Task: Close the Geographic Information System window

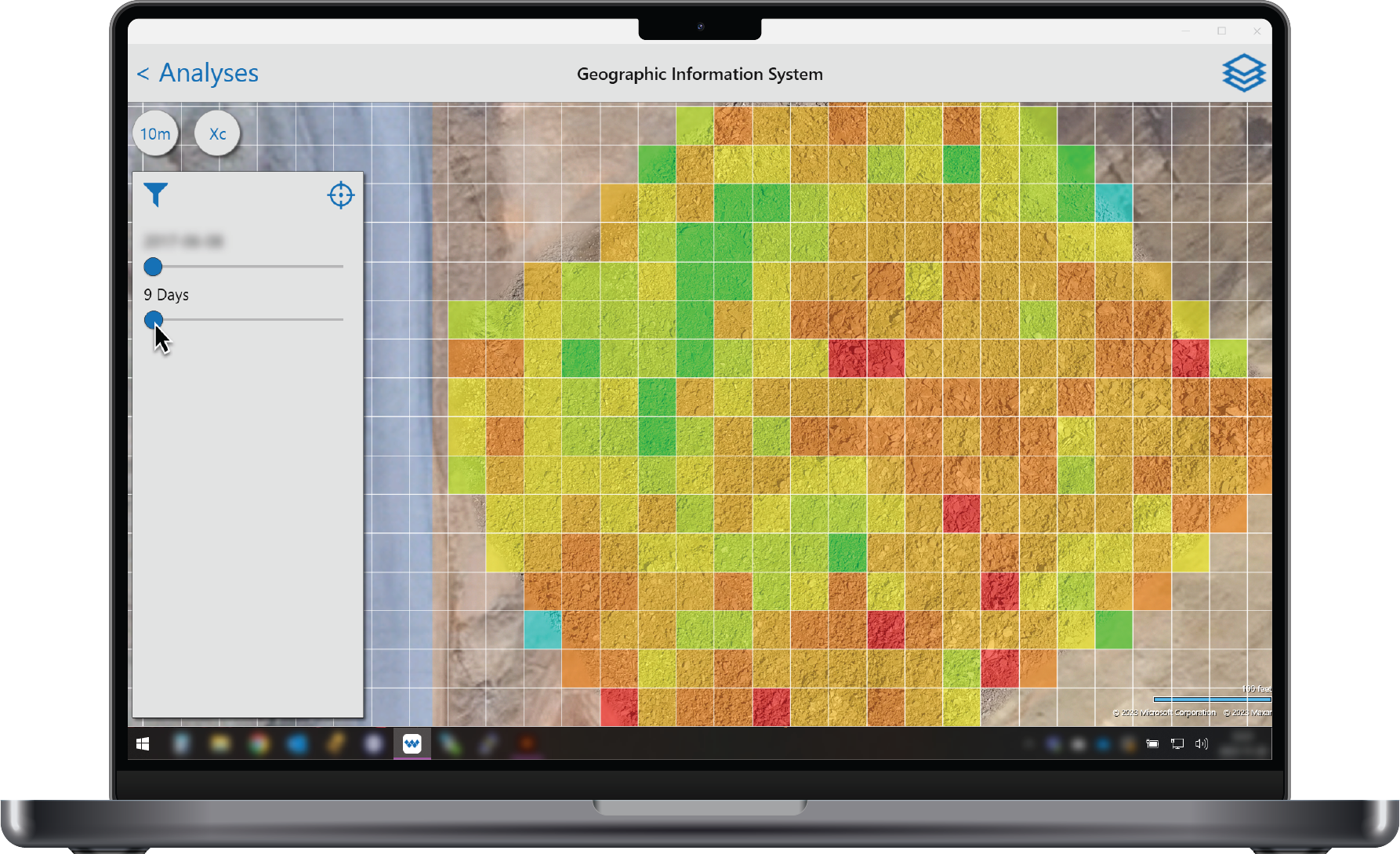Action: click(x=1257, y=31)
